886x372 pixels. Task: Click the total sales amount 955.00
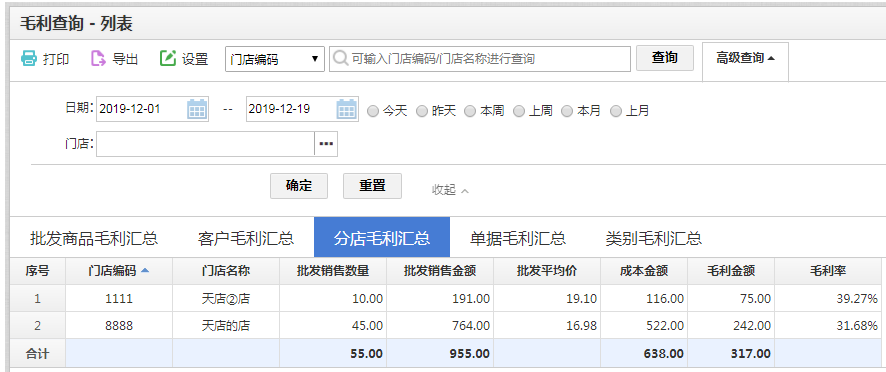[440, 354]
